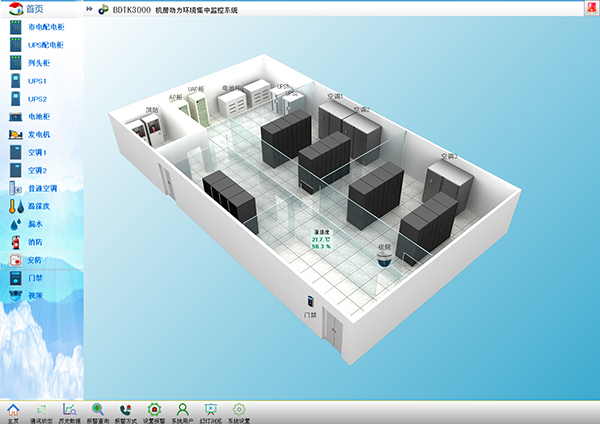600x424 pixels.
Task: Click the dome camera 视频 in 3D room
Action: click(x=384, y=258)
